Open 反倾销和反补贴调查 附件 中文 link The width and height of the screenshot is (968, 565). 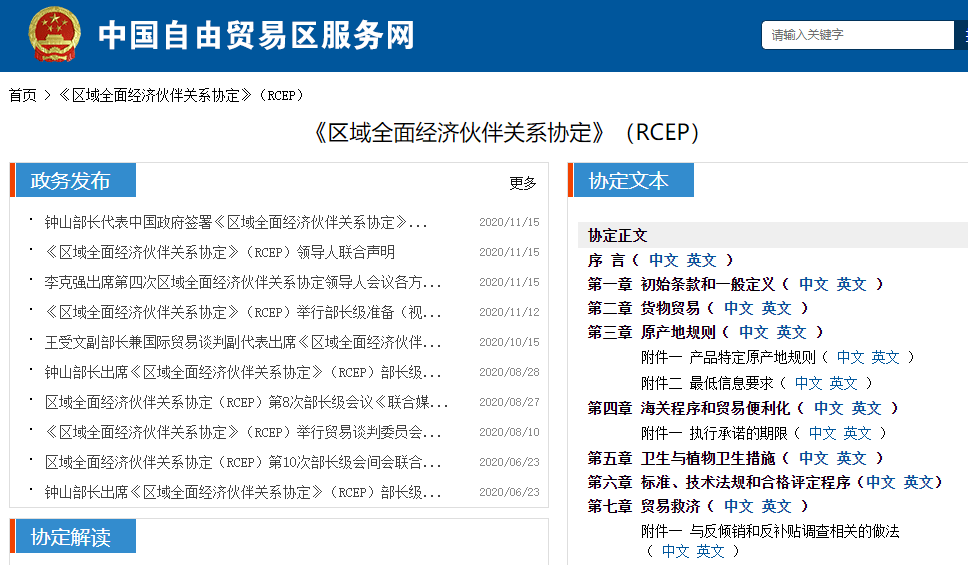[x=675, y=551]
